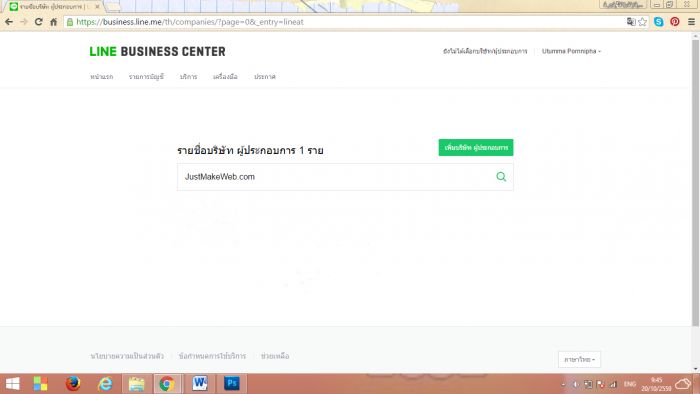Open the Skype extension icon

(x=658, y=21)
